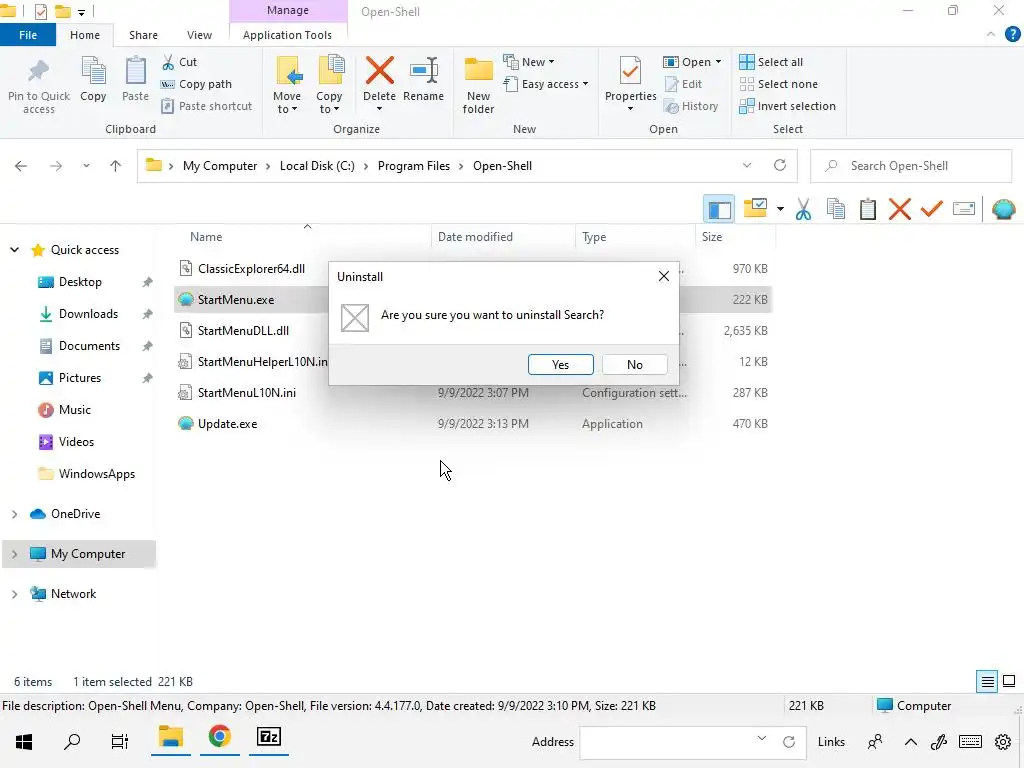Image resolution: width=1024 pixels, height=768 pixels.
Task: Click the Rename ribbon icon
Action: coord(423,71)
